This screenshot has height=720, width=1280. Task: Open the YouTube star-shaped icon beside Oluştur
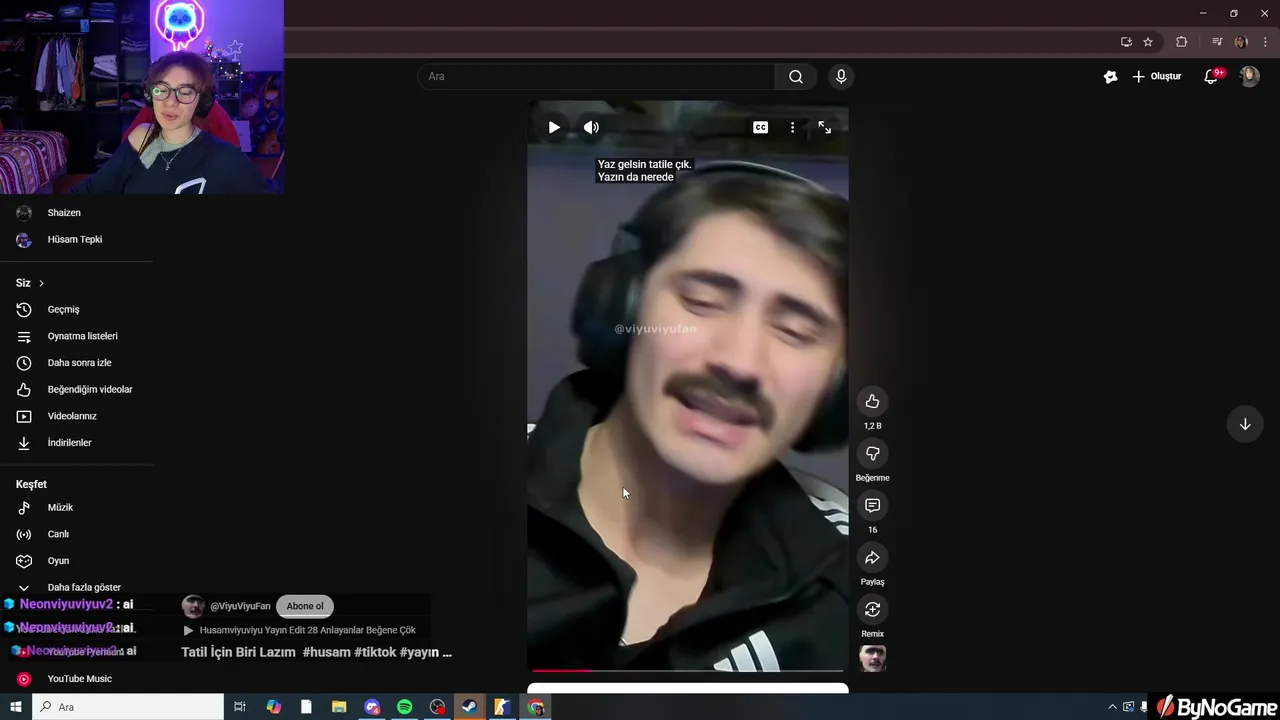[x=1110, y=76]
